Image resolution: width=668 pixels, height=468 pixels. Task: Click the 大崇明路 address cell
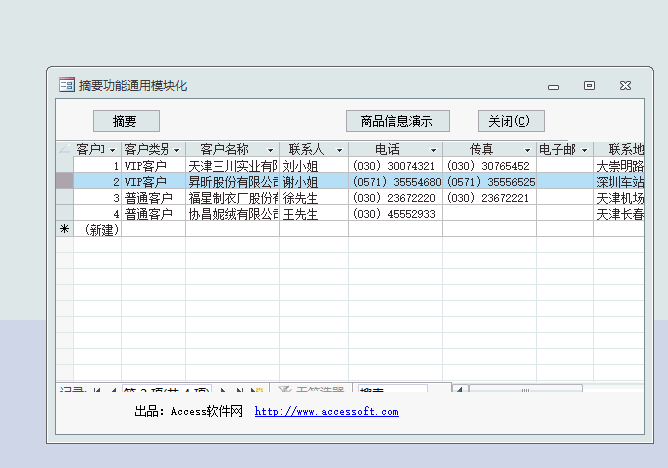tap(619, 166)
